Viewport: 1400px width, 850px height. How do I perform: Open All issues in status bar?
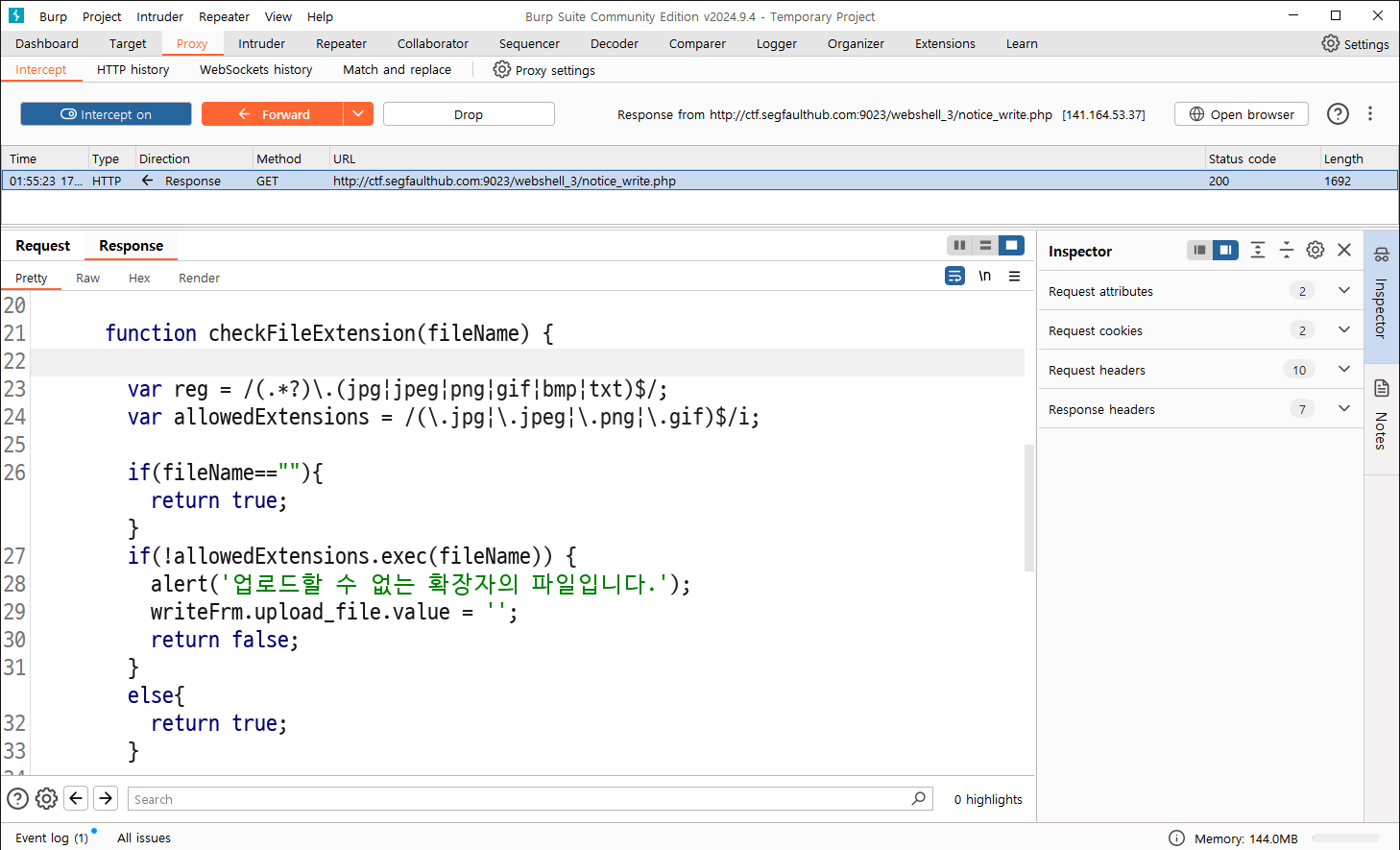point(144,838)
